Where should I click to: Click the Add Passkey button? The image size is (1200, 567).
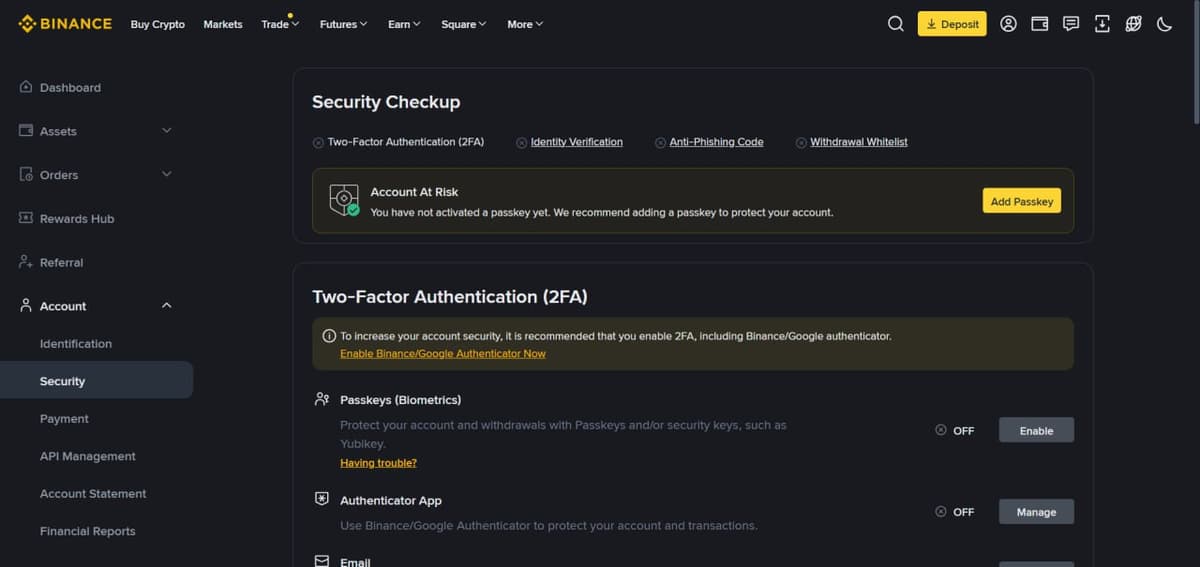(x=1022, y=201)
